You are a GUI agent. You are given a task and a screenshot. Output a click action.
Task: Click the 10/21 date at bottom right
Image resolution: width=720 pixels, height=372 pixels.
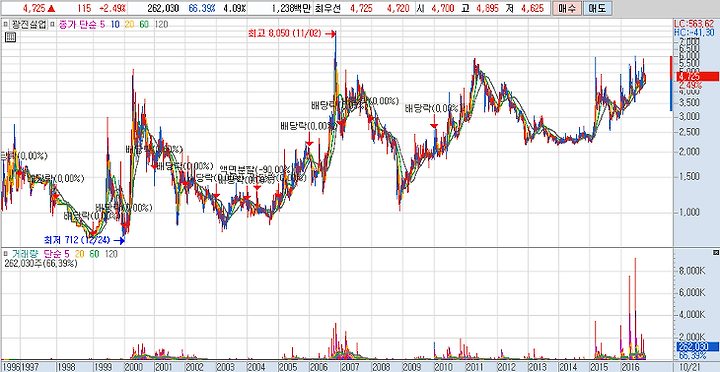(x=689, y=367)
